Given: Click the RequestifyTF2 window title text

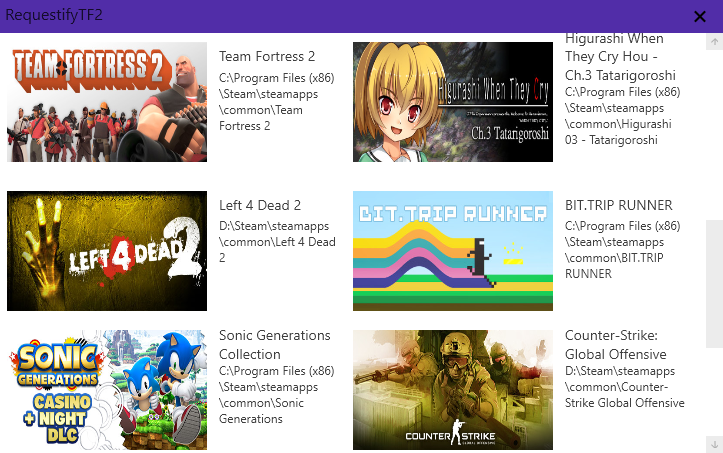Looking at the screenshot, I should pos(54,15).
